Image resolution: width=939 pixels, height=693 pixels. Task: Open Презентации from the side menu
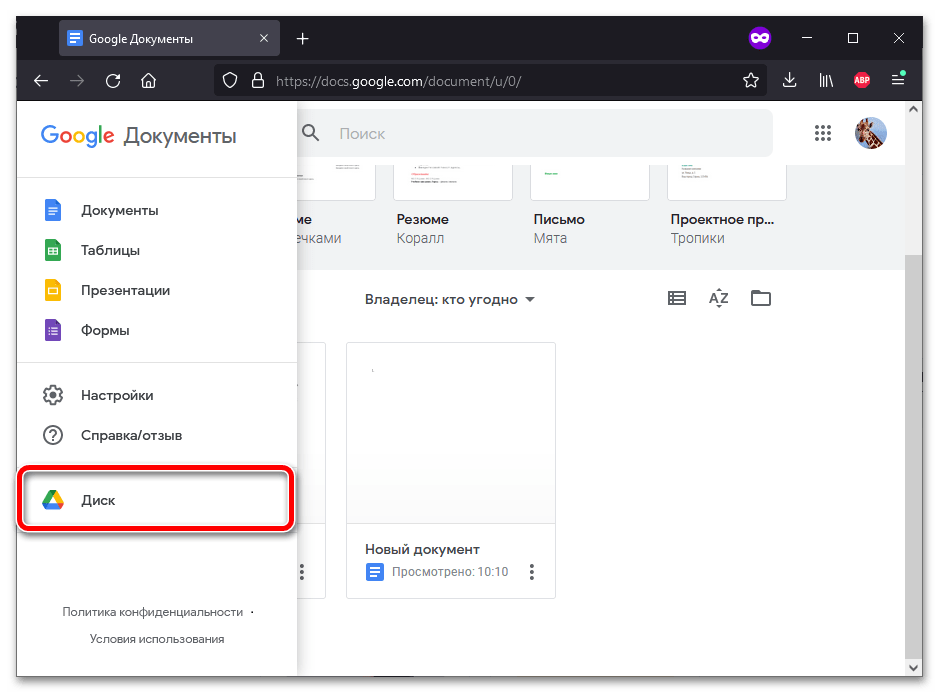coord(125,290)
